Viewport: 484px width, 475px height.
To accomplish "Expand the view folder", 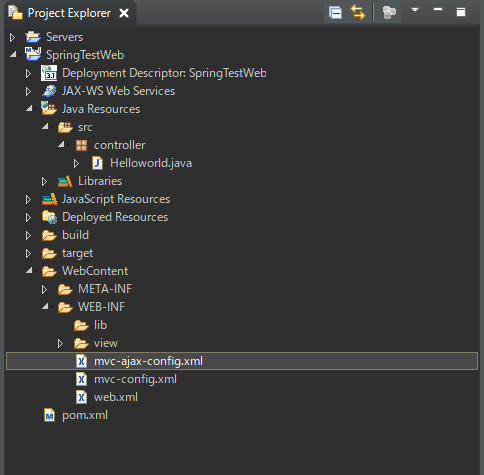I will 60,343.
